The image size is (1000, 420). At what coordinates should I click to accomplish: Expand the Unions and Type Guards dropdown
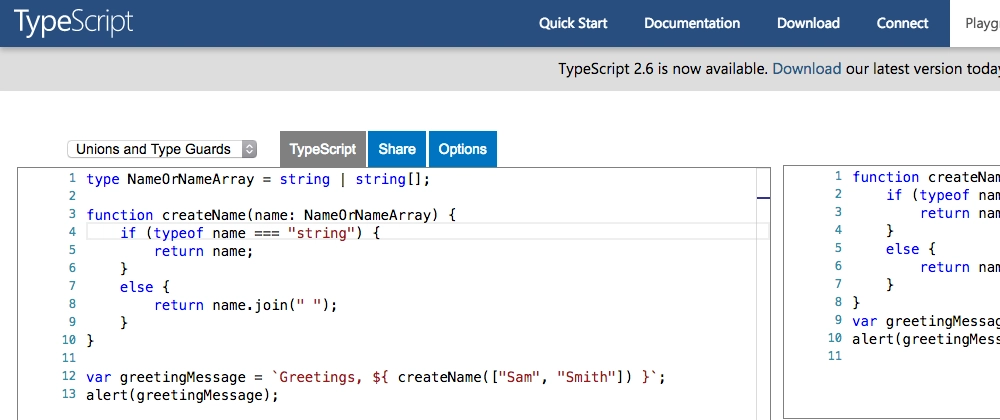[162, 149]
